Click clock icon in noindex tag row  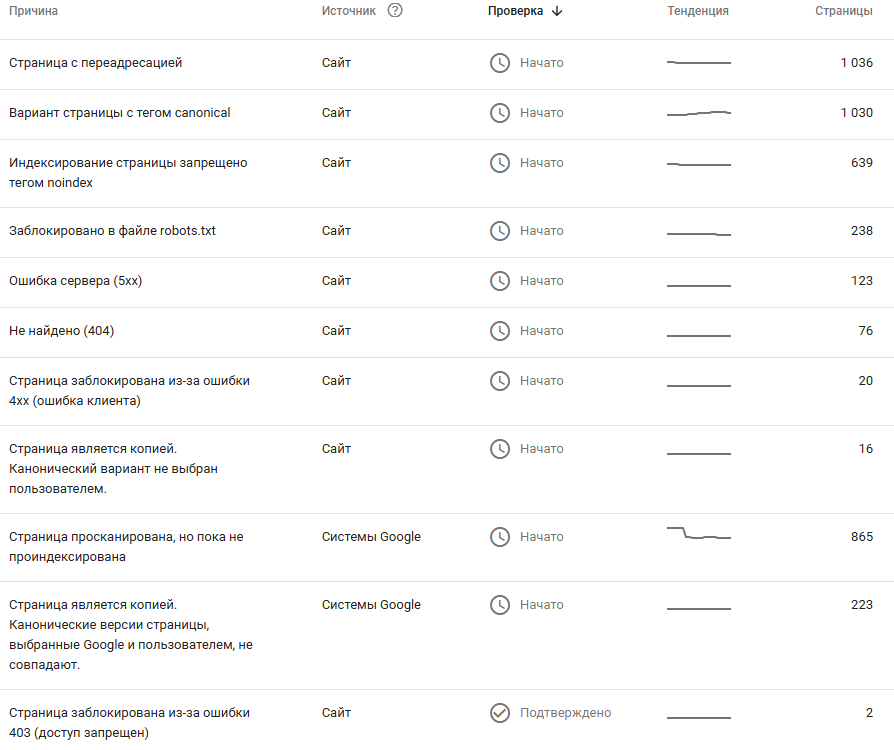499,163
